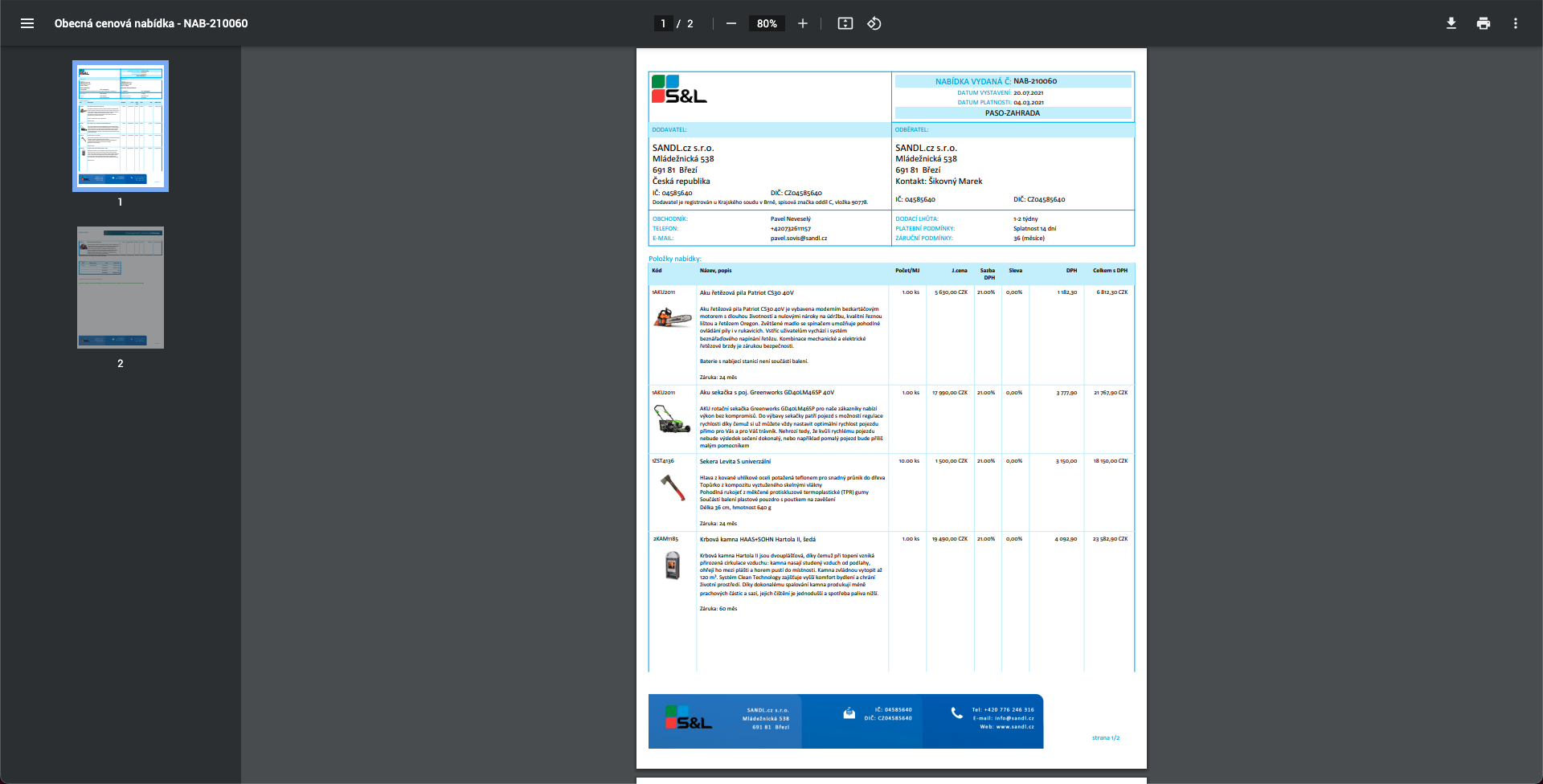This screenshot has width=1543, height=784.
Task: Click 'Web: www.sandl.cz' in footer
Action: click(x=1007, y=727)
